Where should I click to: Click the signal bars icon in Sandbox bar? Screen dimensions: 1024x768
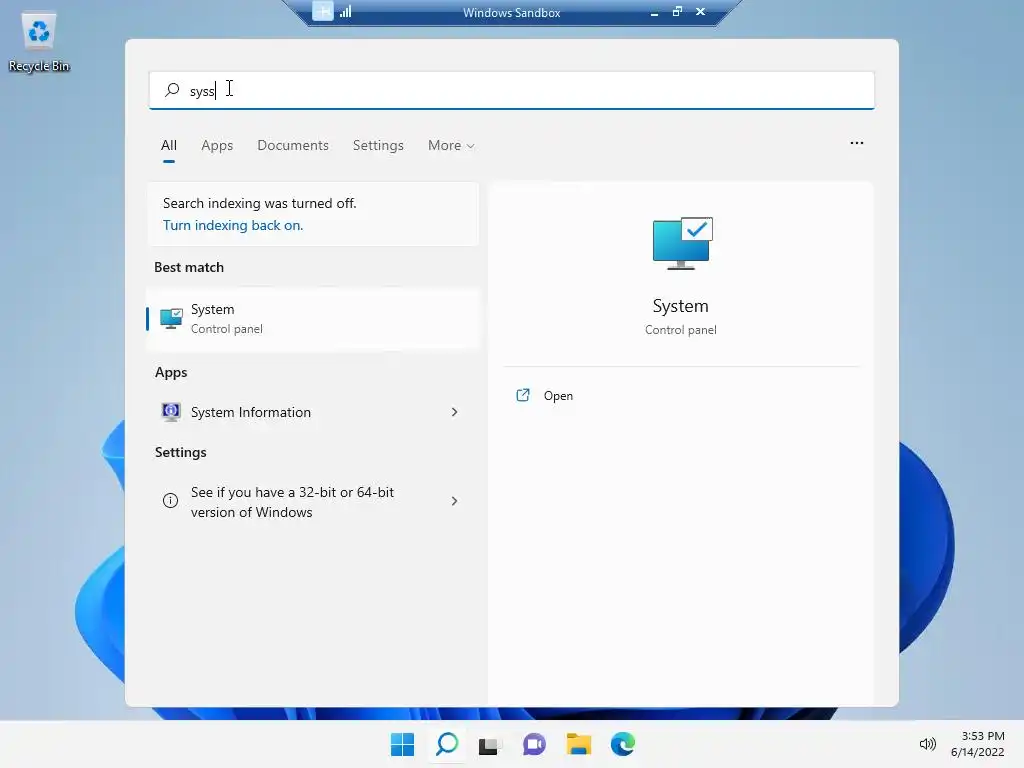coord(345,11)
